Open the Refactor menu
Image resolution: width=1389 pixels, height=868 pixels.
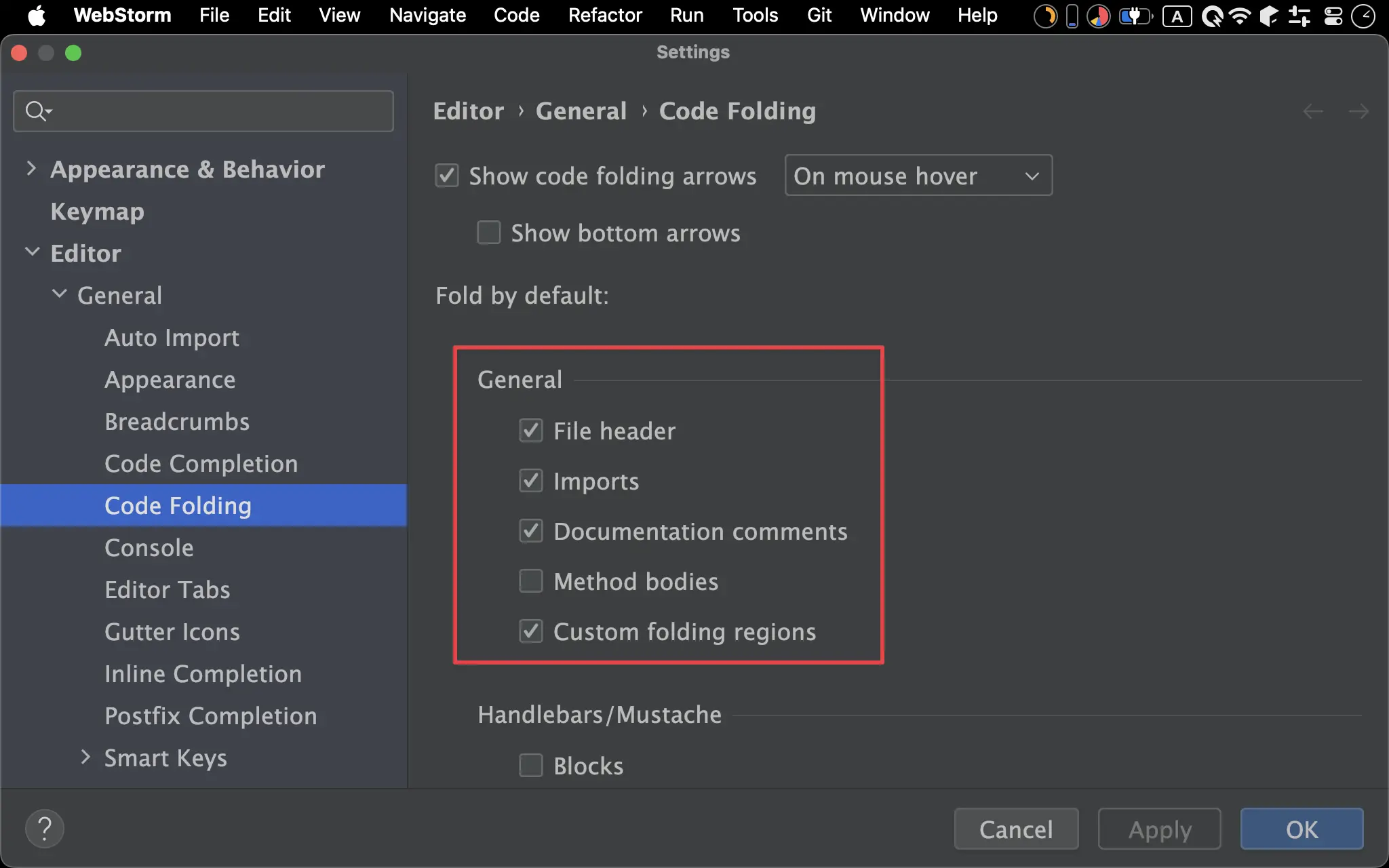pyautogui.click(x=605, y=15)
